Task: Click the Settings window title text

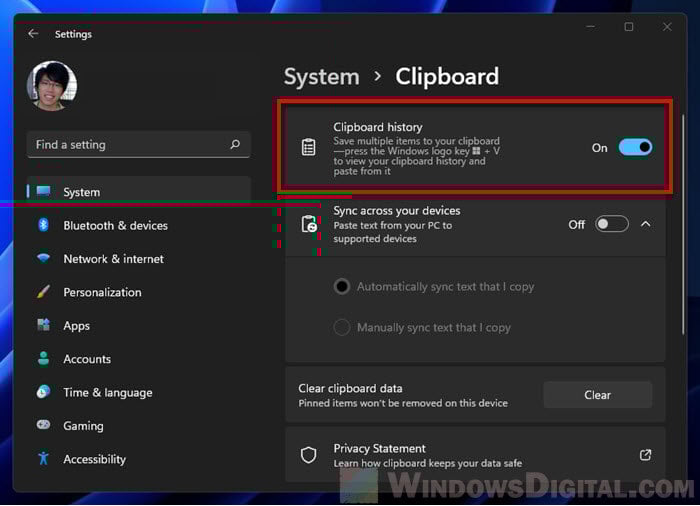Action: tap(73, 34)
